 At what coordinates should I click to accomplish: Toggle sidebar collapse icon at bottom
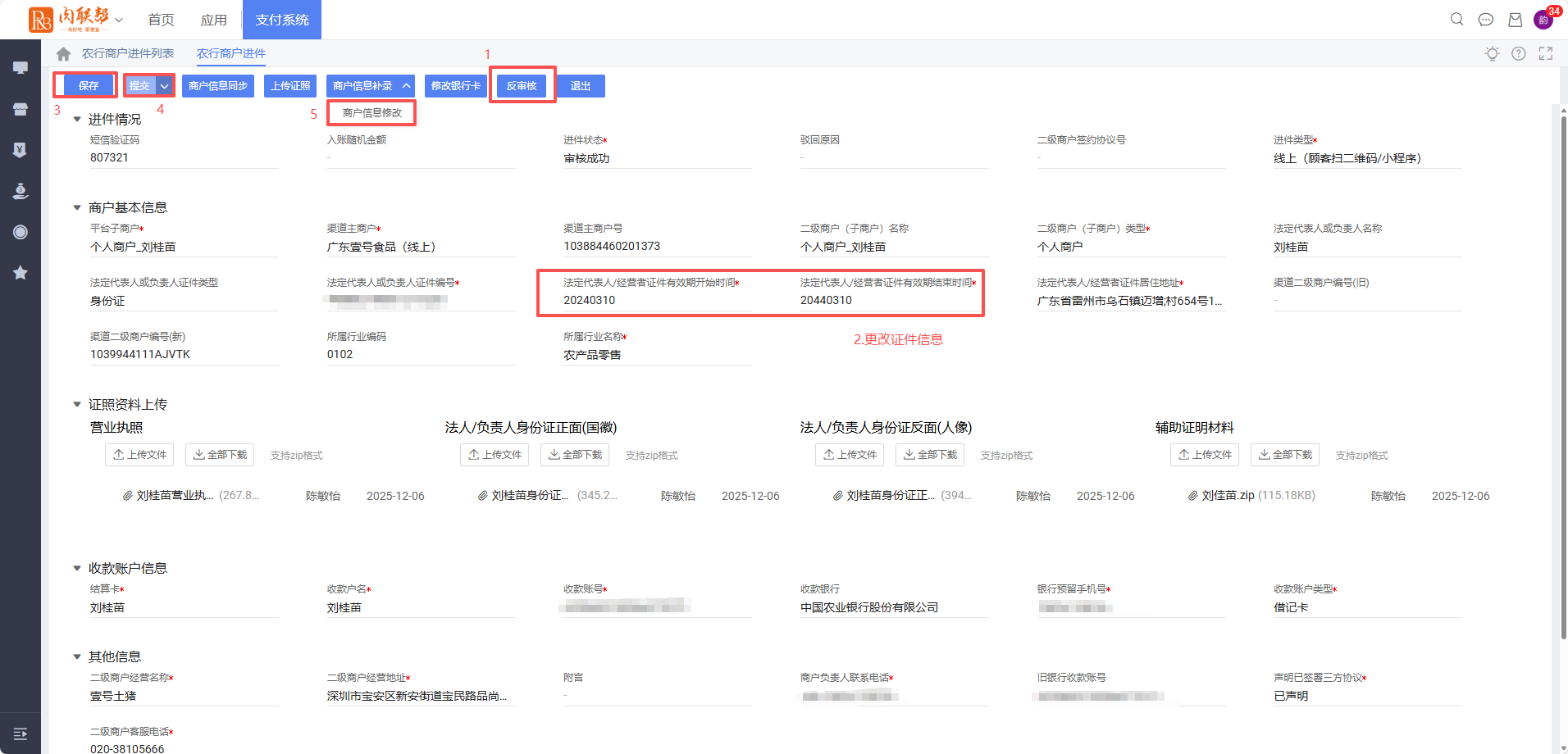pyautogui.click(x=21, y=734)
